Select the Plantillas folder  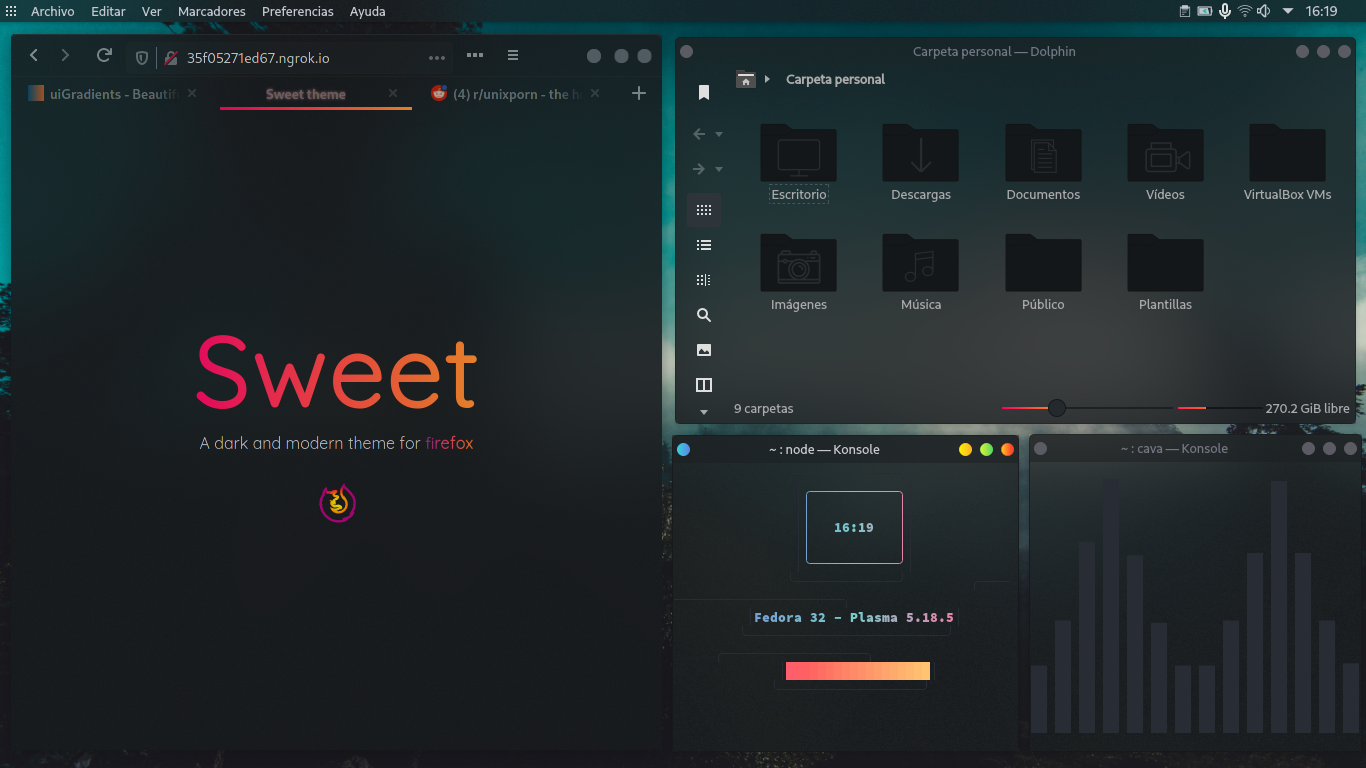click(x=1165, y=273)
